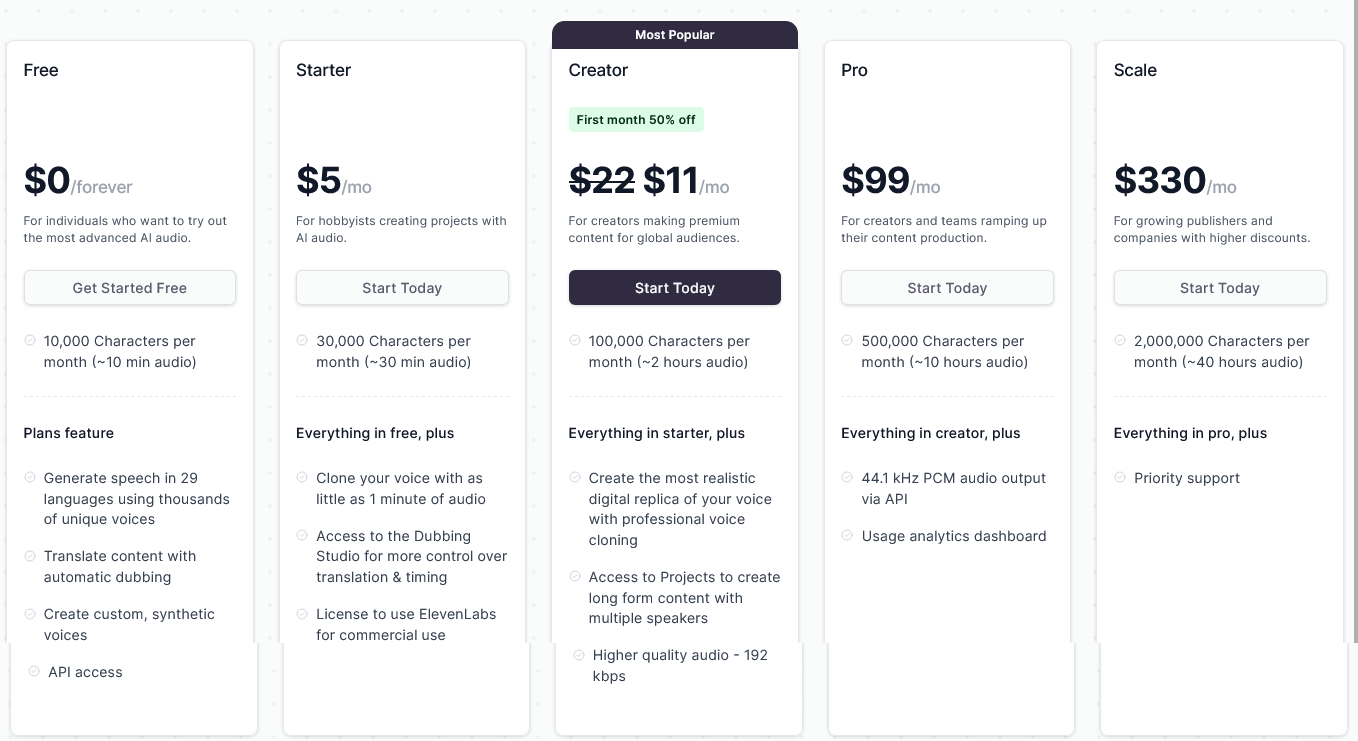This screenshot has width=1358, height=741.
Task: Click check icon beside 2,000,000 Characters per month
Action: click(1120, 341)
